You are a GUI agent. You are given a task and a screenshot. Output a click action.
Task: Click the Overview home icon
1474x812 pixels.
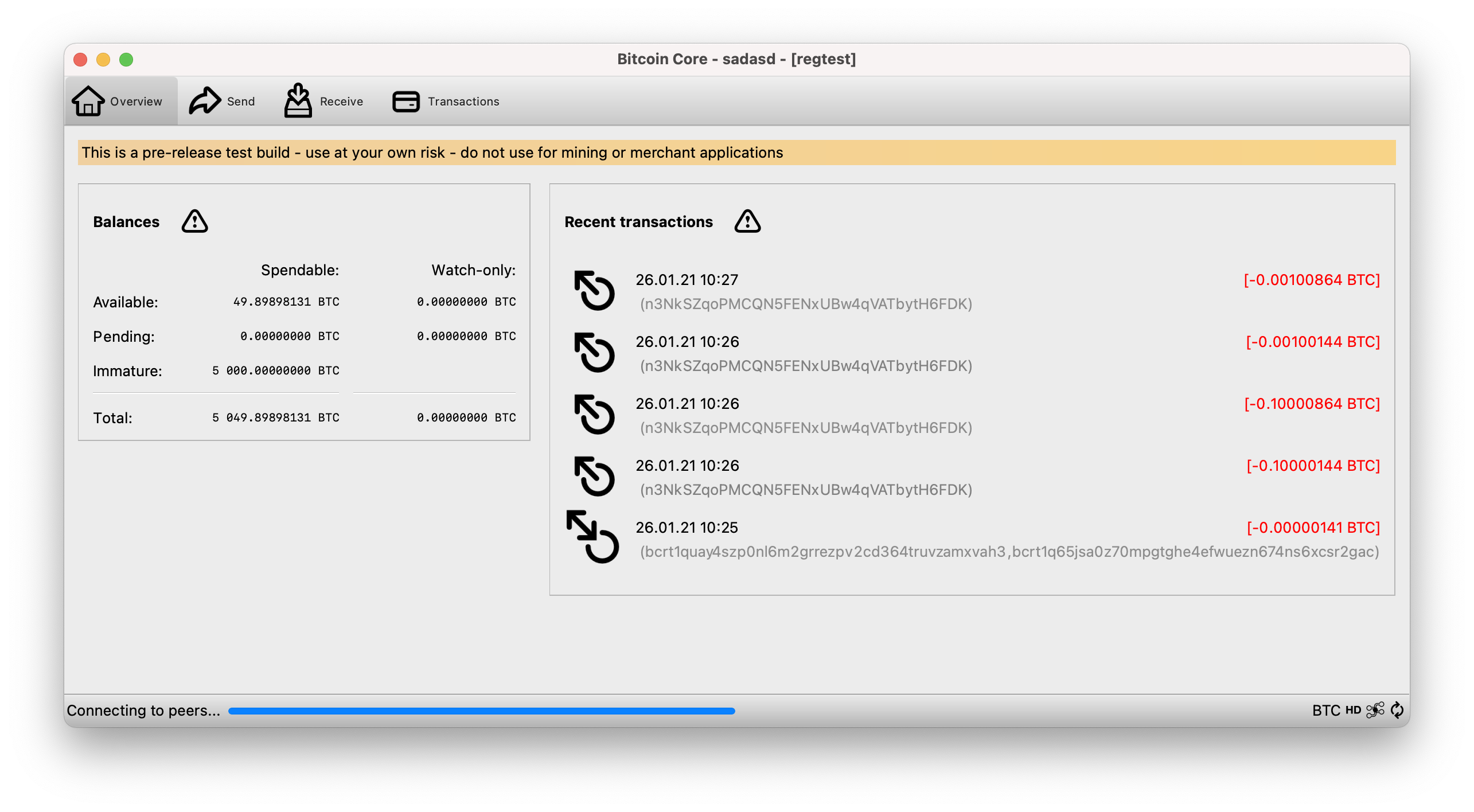(x=88, y=101)
